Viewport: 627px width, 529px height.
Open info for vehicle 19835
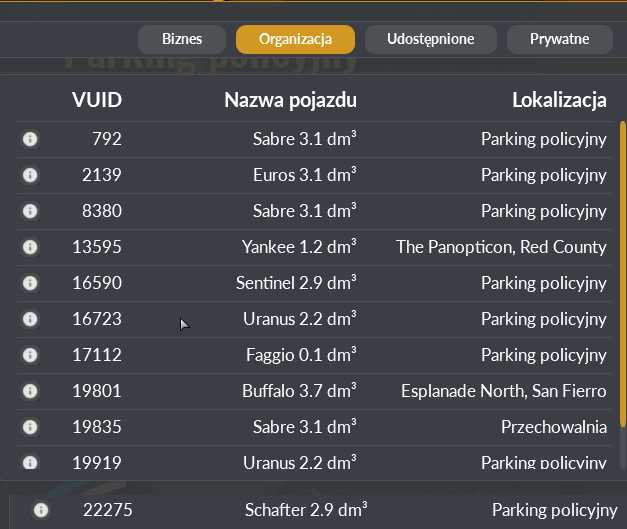[x=30, y=427]
